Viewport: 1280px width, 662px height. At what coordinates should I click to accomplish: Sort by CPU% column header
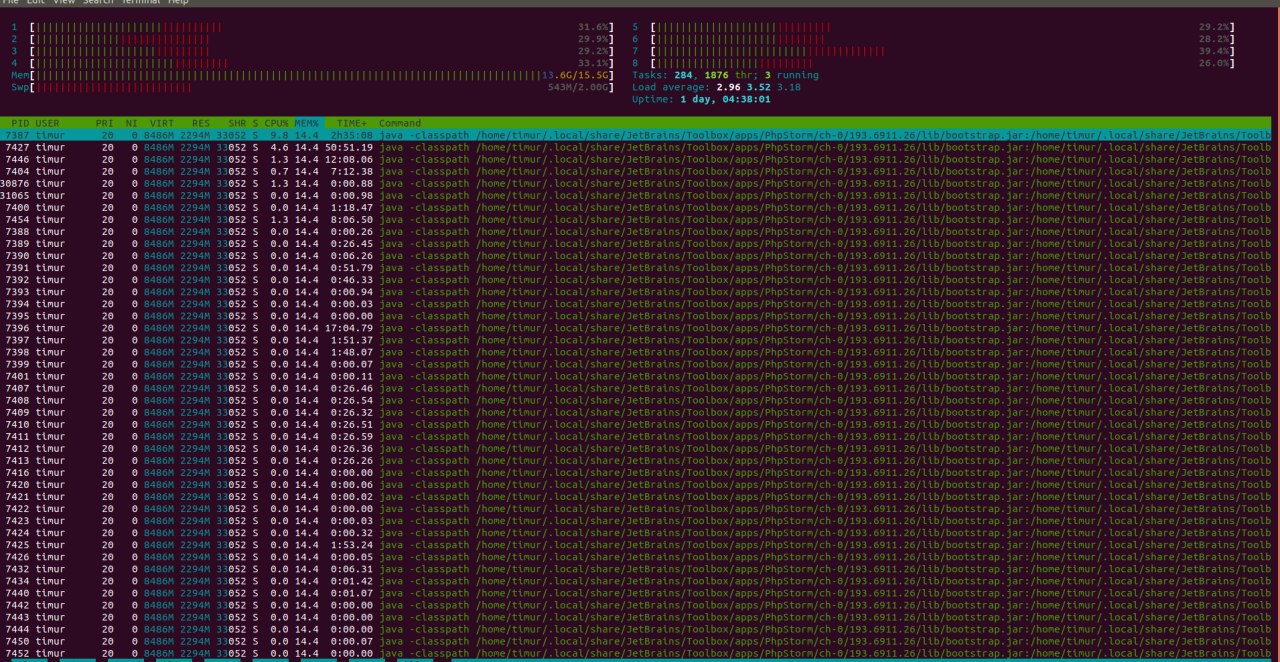(276, 123)
